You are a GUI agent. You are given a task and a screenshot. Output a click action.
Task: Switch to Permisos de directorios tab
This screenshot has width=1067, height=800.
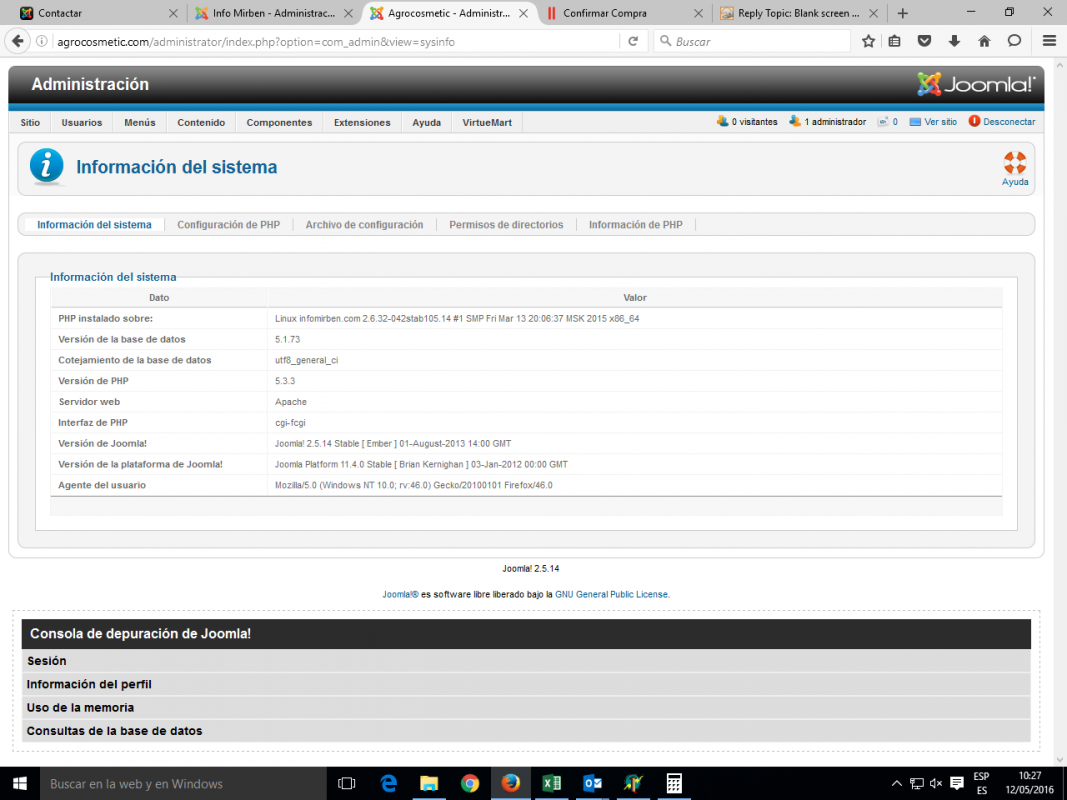pyautogui.click(x=506, y=225)
